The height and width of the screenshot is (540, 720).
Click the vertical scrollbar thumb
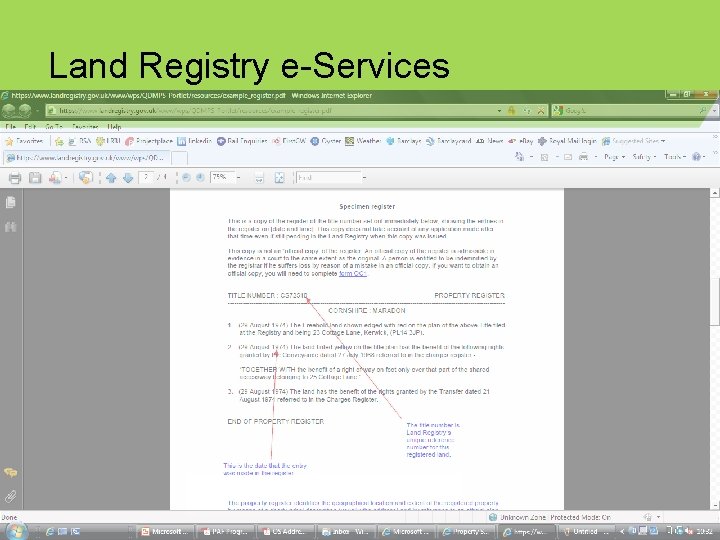714,302
